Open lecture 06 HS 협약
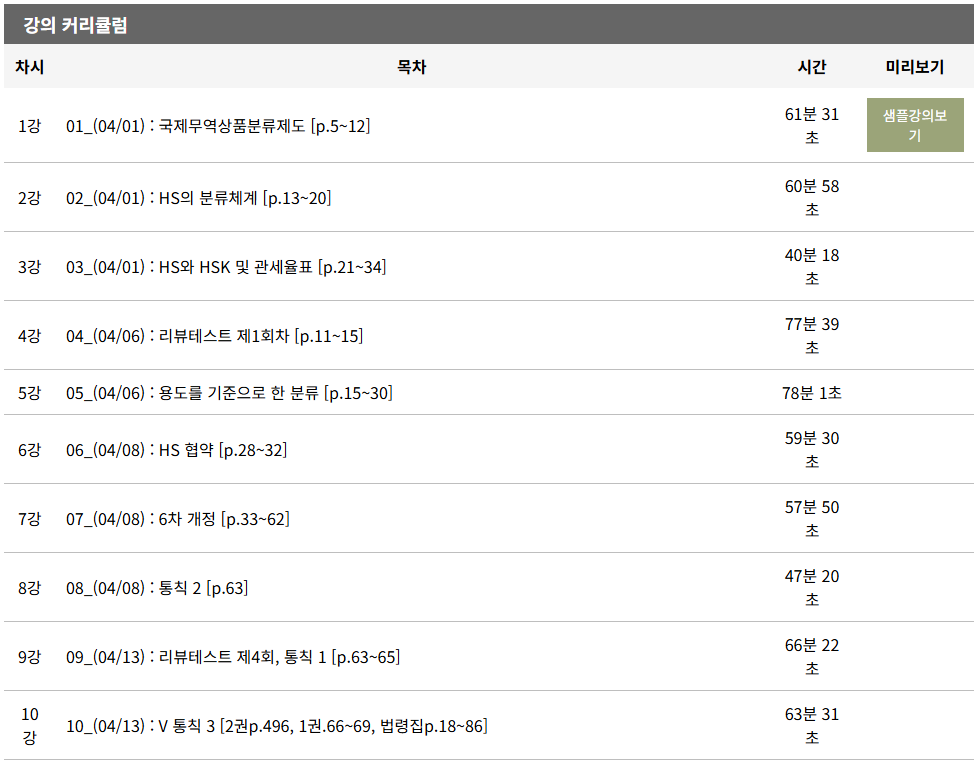The width and height of the screenshot is (978, 762). 176,450
